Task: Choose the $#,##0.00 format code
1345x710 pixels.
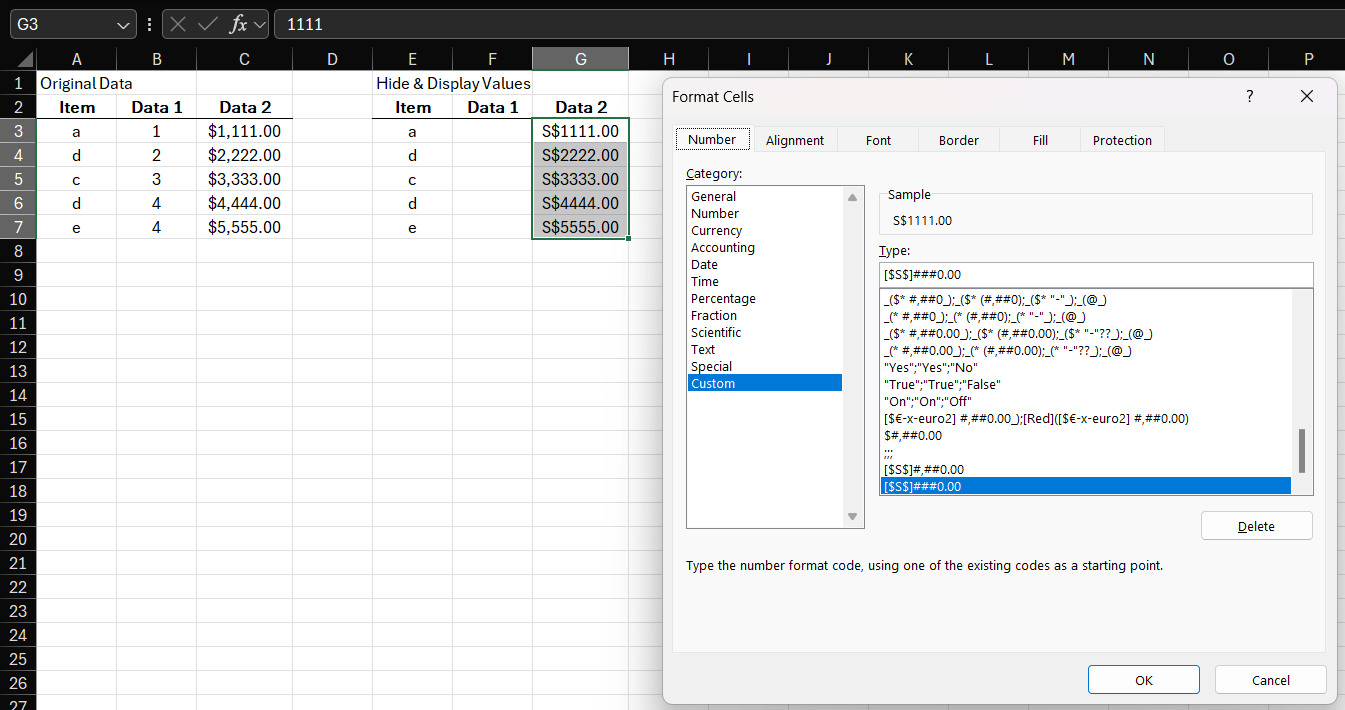Action: [x=1086, y=435]
